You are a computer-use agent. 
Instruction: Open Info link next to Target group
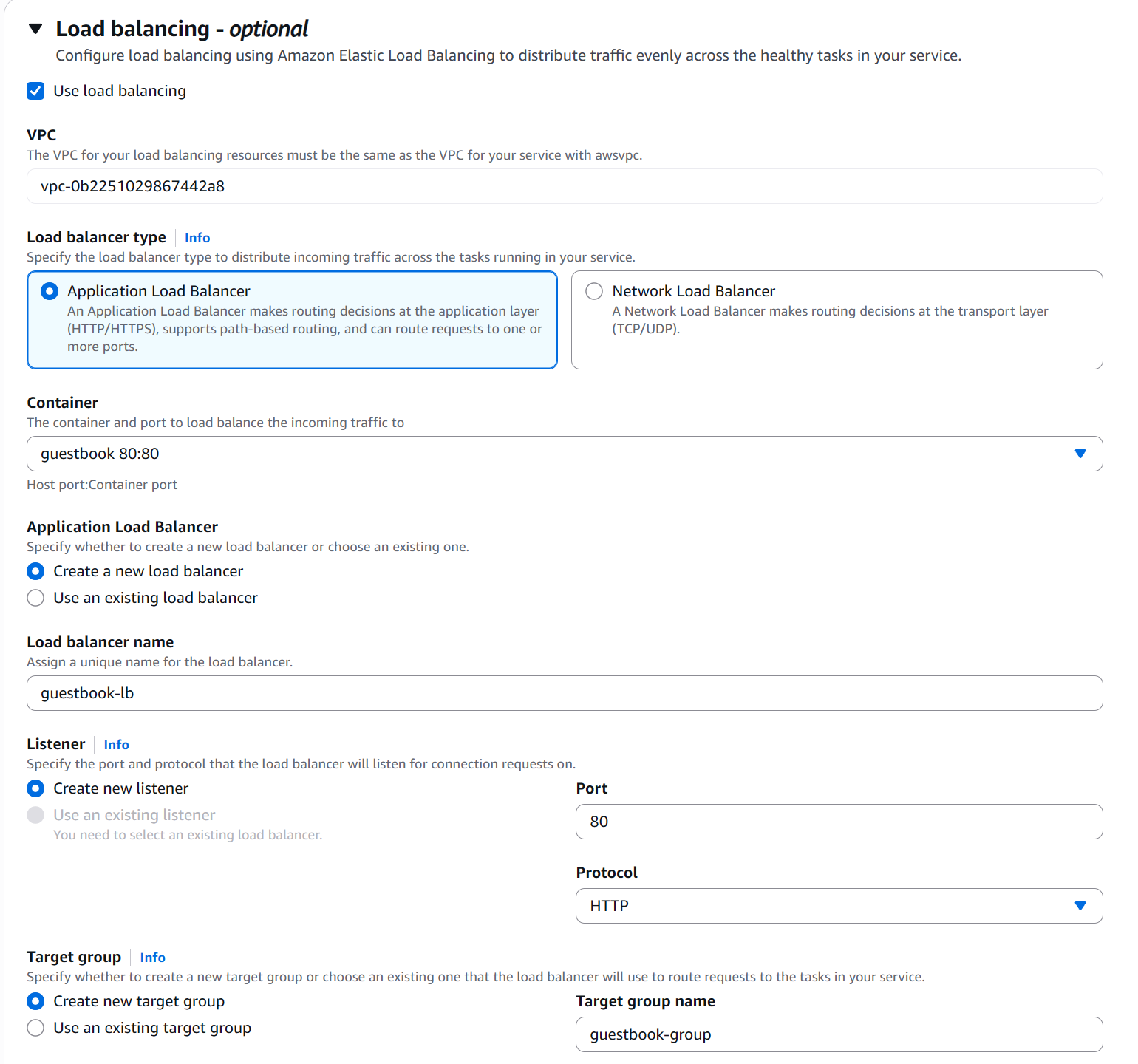[x=152, y=958]
